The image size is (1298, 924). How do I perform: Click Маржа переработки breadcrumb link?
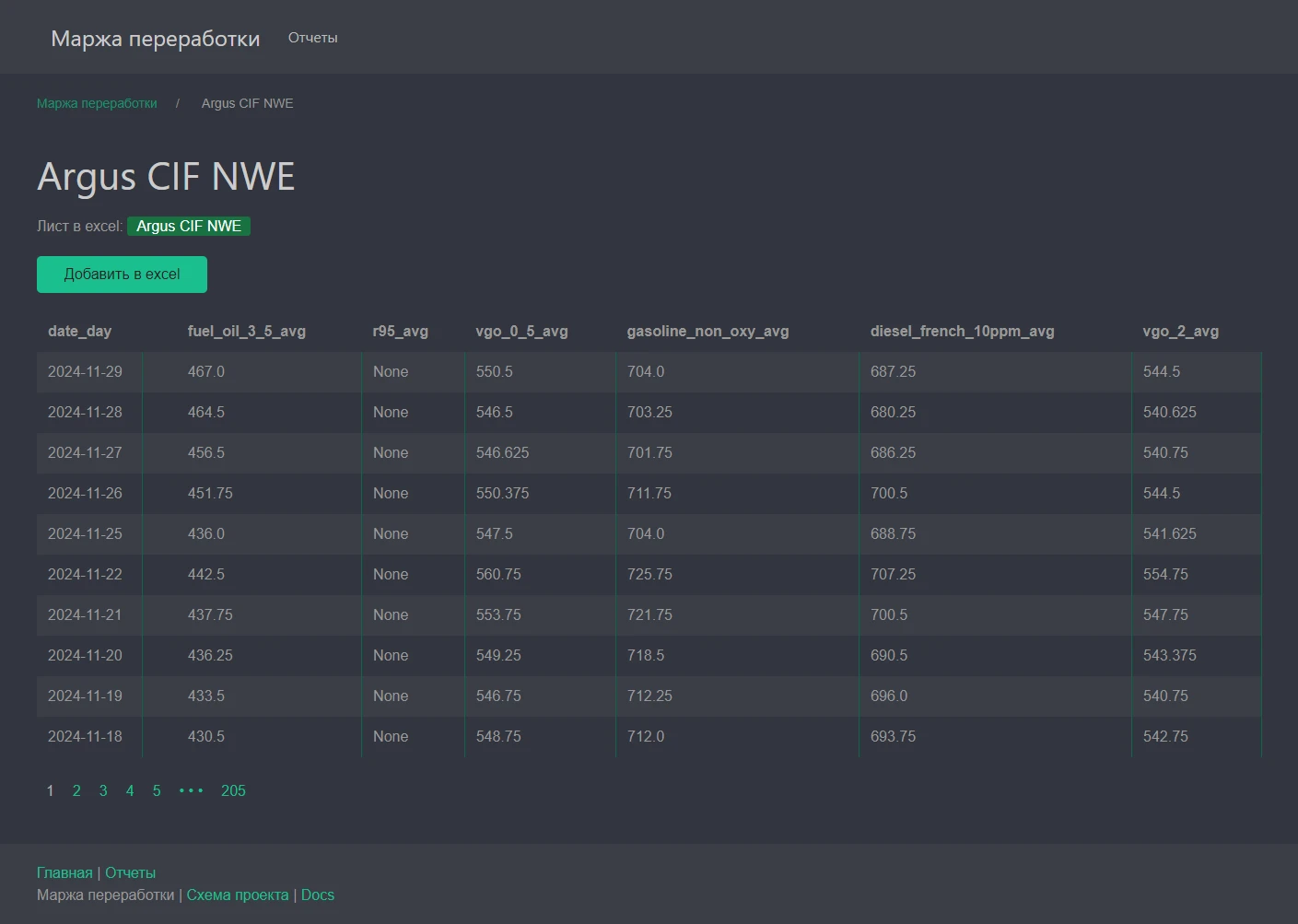(x=97, y=103)
